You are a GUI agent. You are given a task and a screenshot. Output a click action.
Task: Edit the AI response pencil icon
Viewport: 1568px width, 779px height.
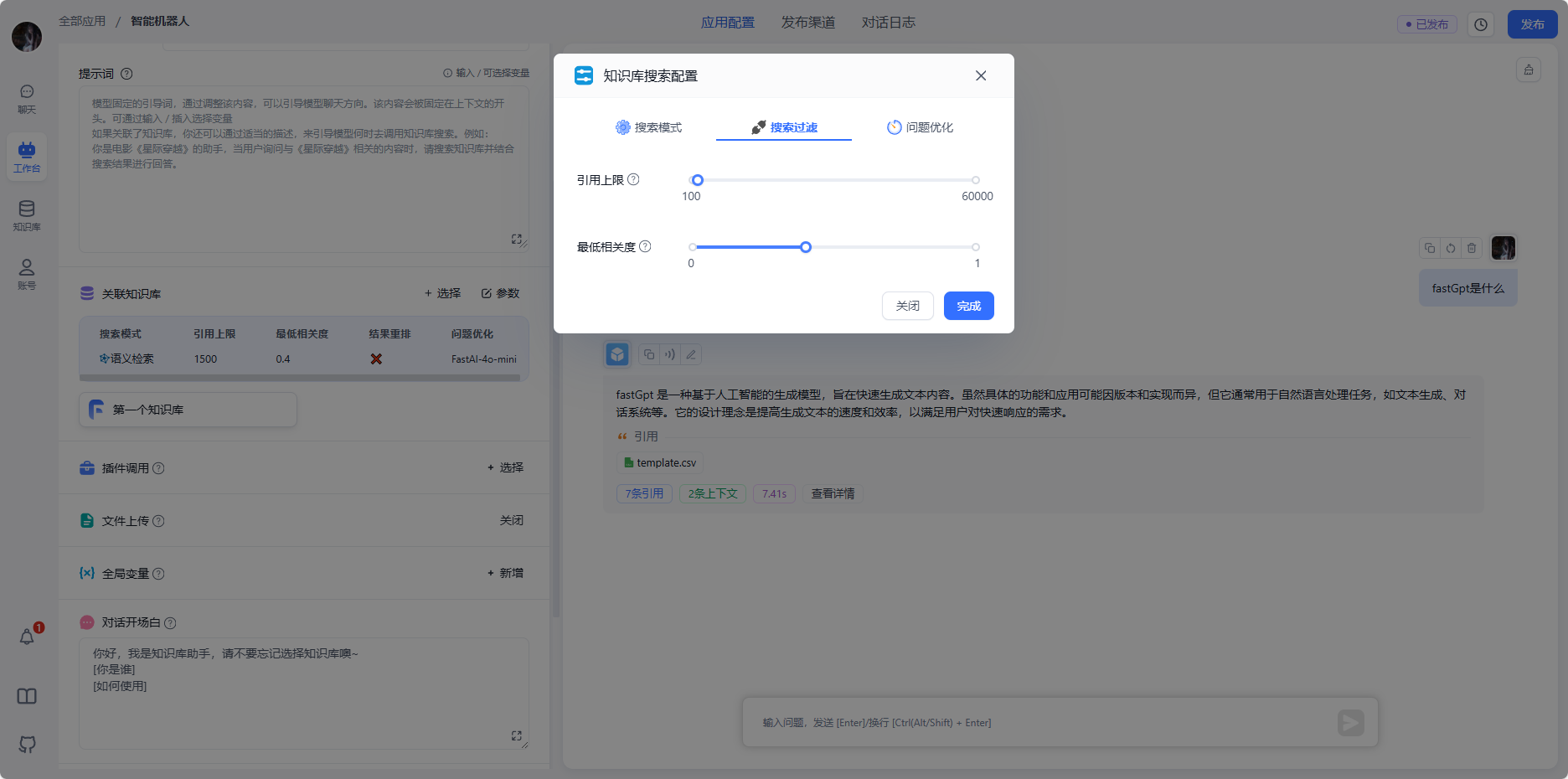coord(691,354)
